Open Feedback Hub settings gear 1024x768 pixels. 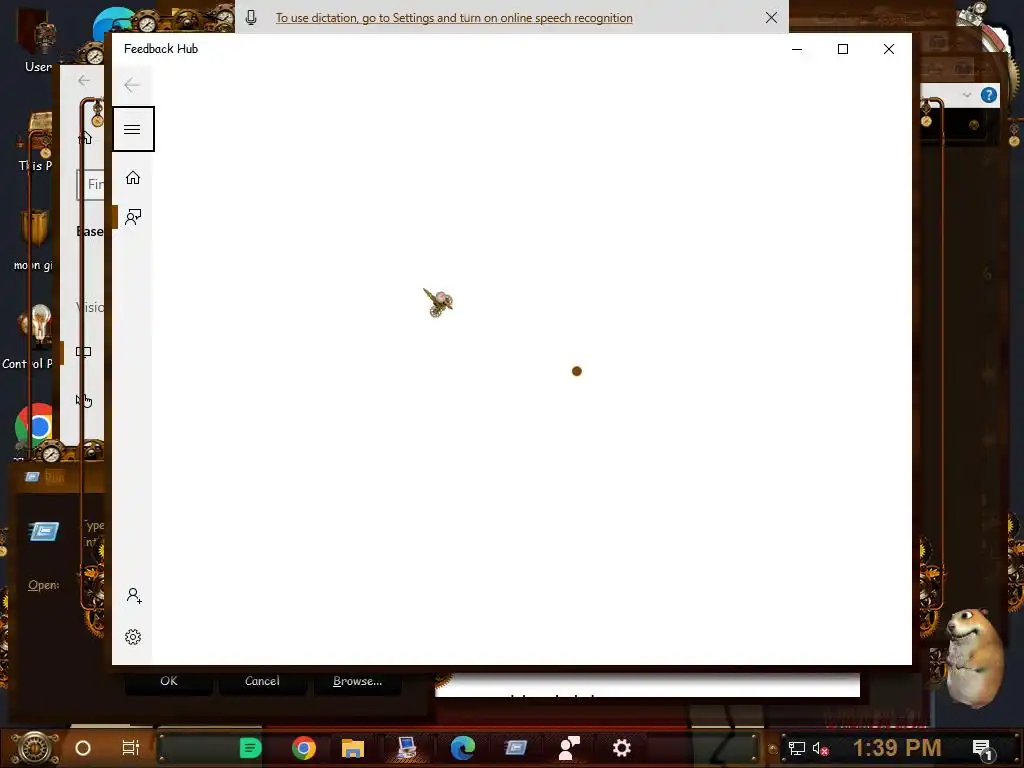(x=133, y=637)
